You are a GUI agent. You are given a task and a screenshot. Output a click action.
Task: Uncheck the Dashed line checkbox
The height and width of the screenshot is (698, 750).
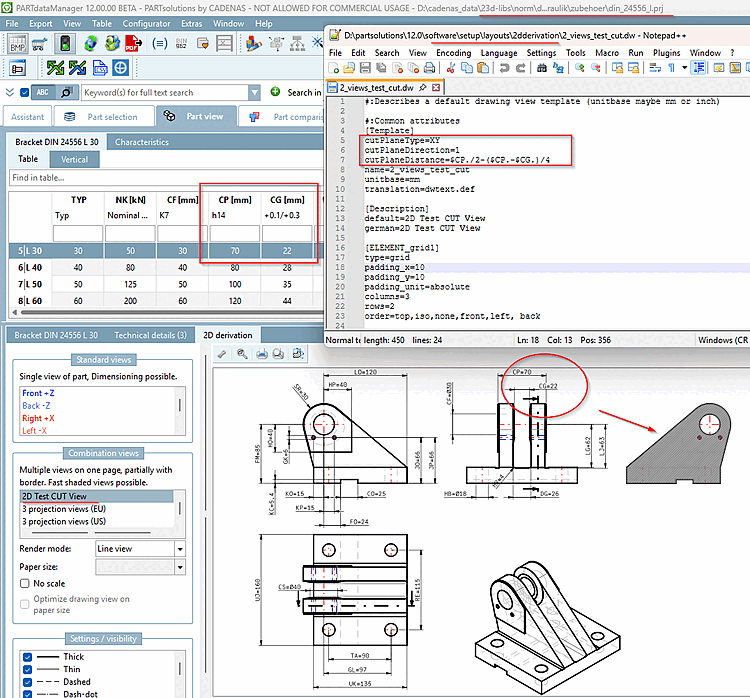[x=27, y=682]
